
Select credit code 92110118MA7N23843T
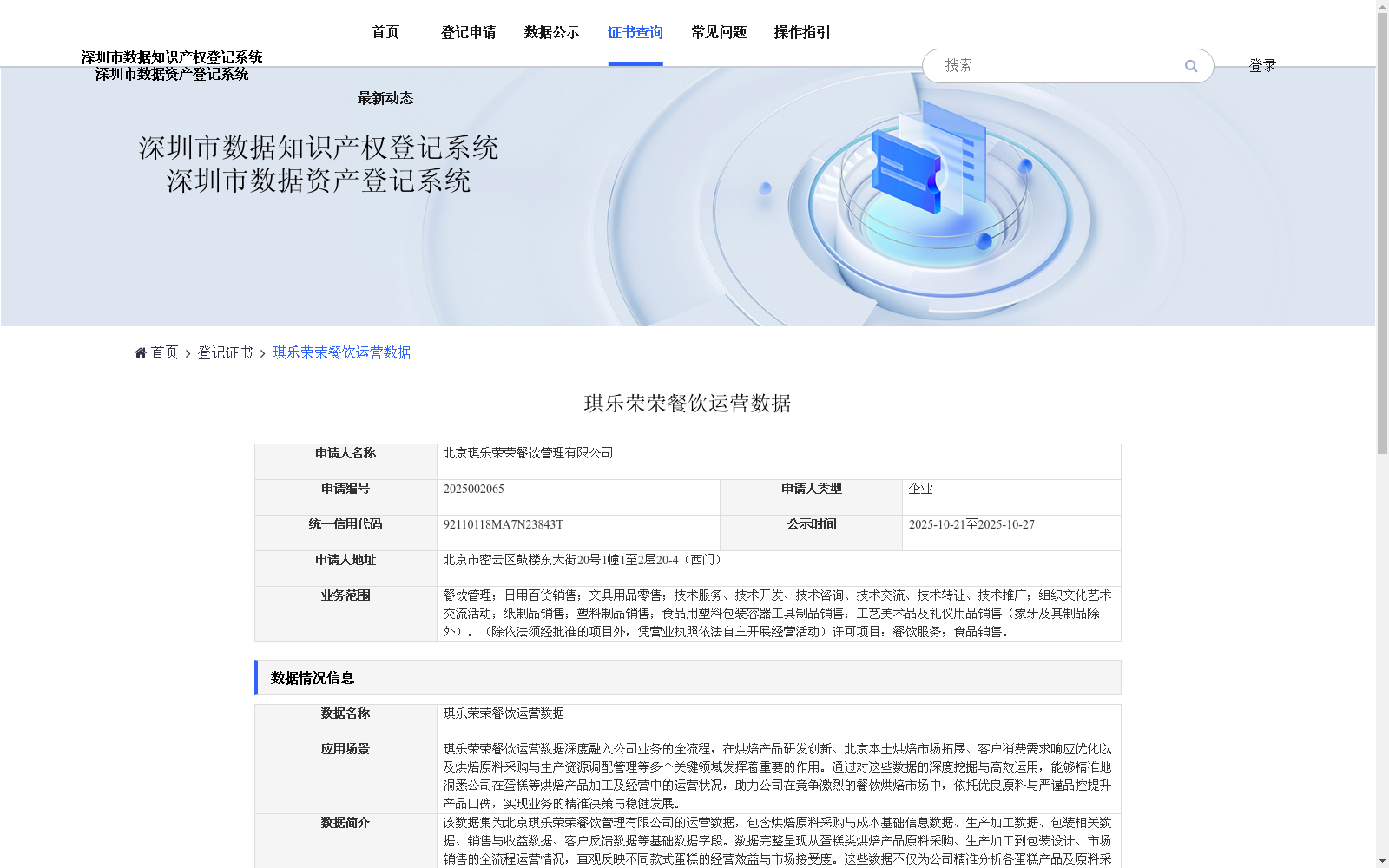click(x=504, y=524)
